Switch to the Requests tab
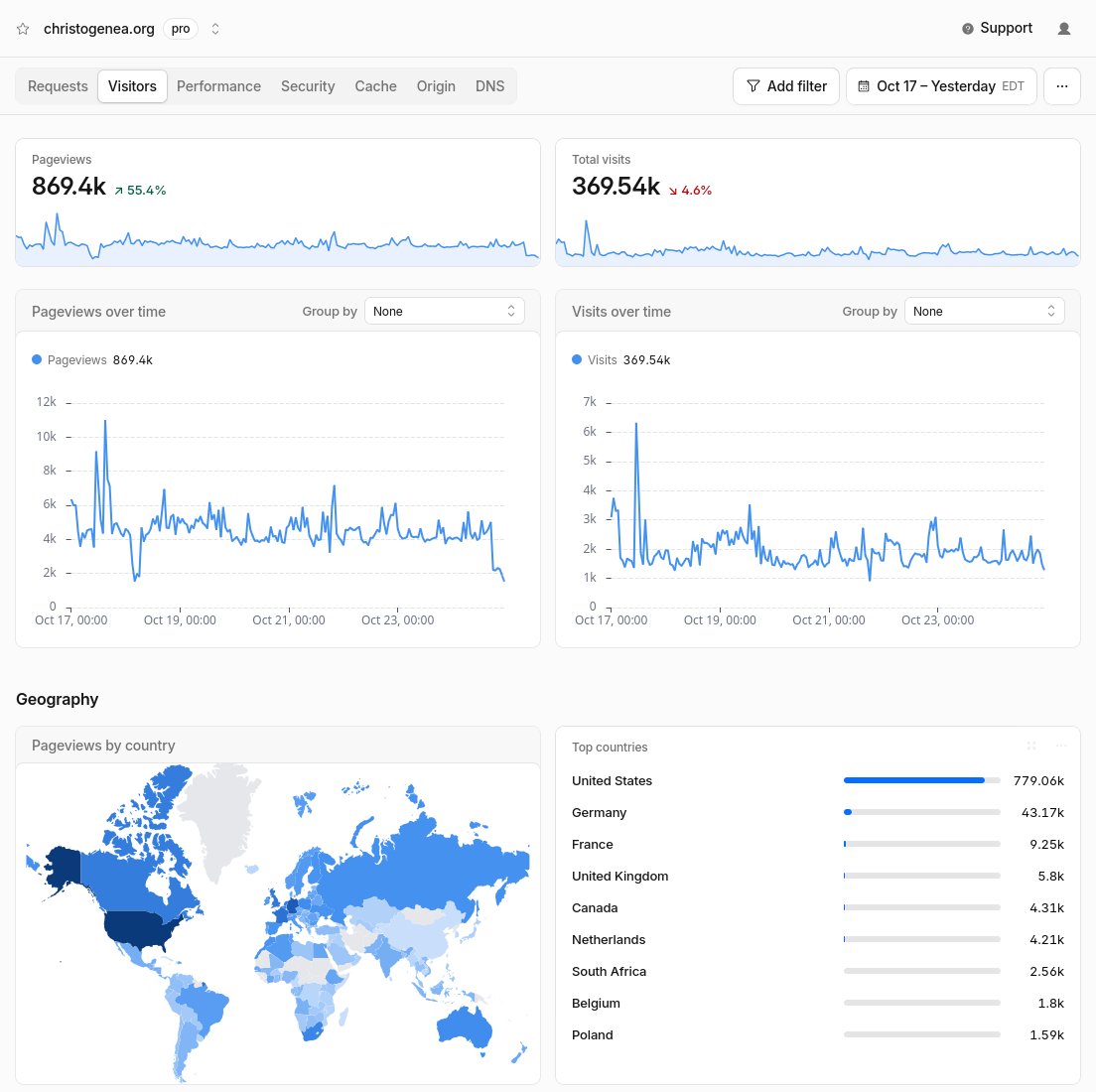This screenshot has width=1096, height=1092. click(x=58, y=86)
